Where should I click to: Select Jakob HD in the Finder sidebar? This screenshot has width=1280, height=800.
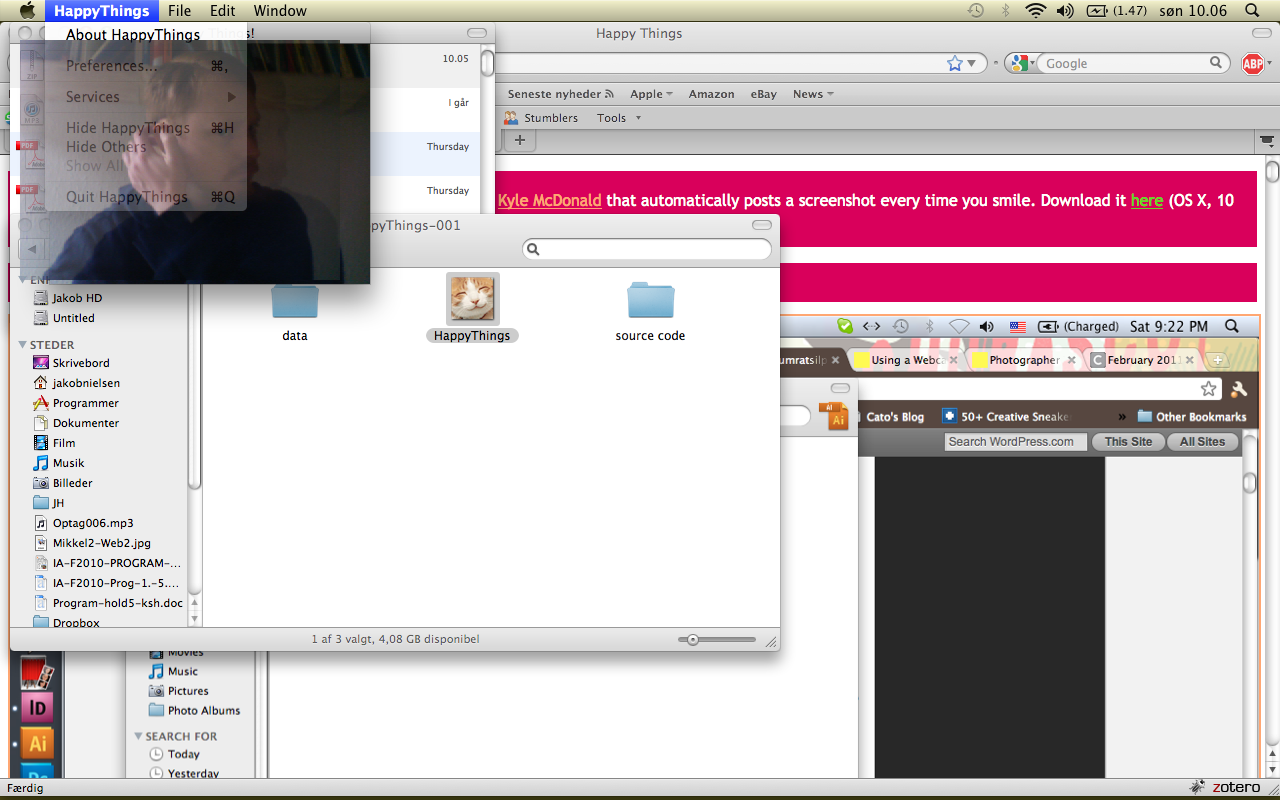tap(77, 298)
